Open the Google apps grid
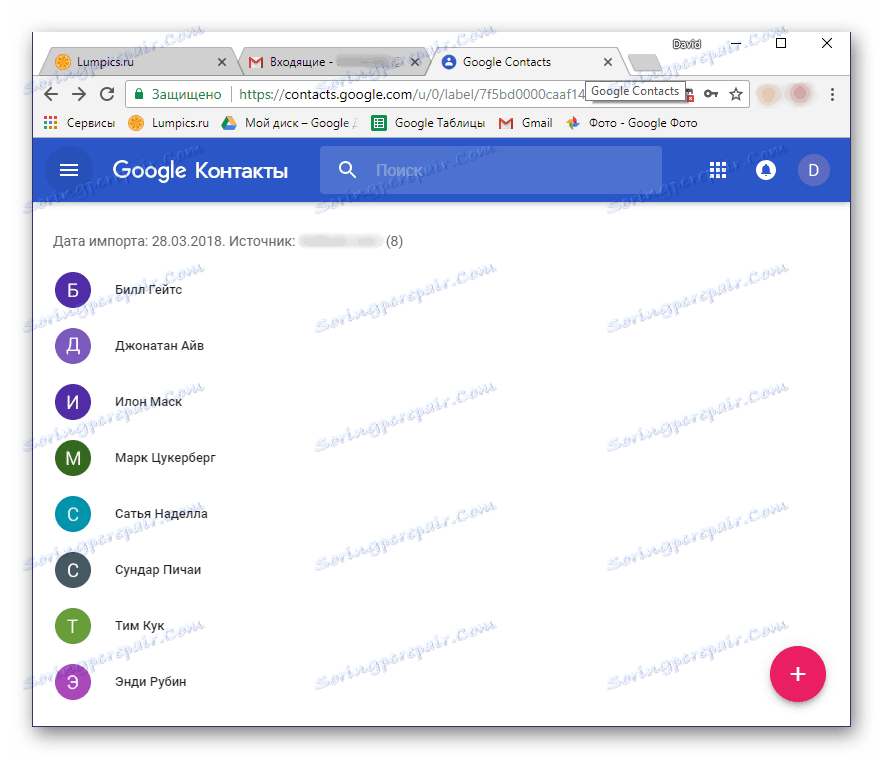883x759 pixels. click(x=717, y=170)
